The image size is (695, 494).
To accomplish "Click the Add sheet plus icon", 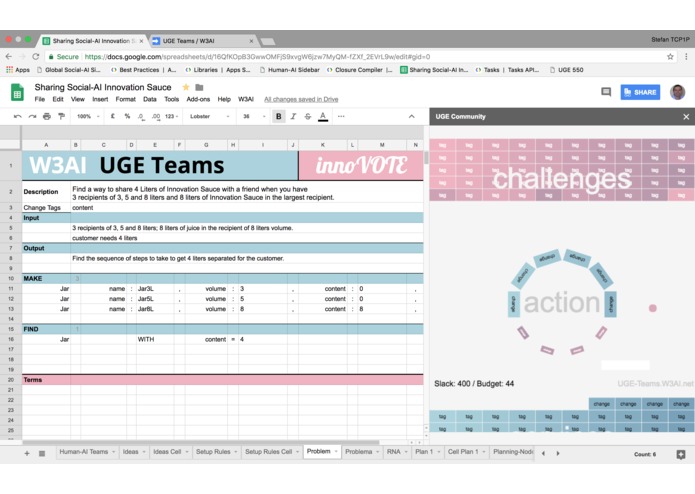I will tap(27, 453).
